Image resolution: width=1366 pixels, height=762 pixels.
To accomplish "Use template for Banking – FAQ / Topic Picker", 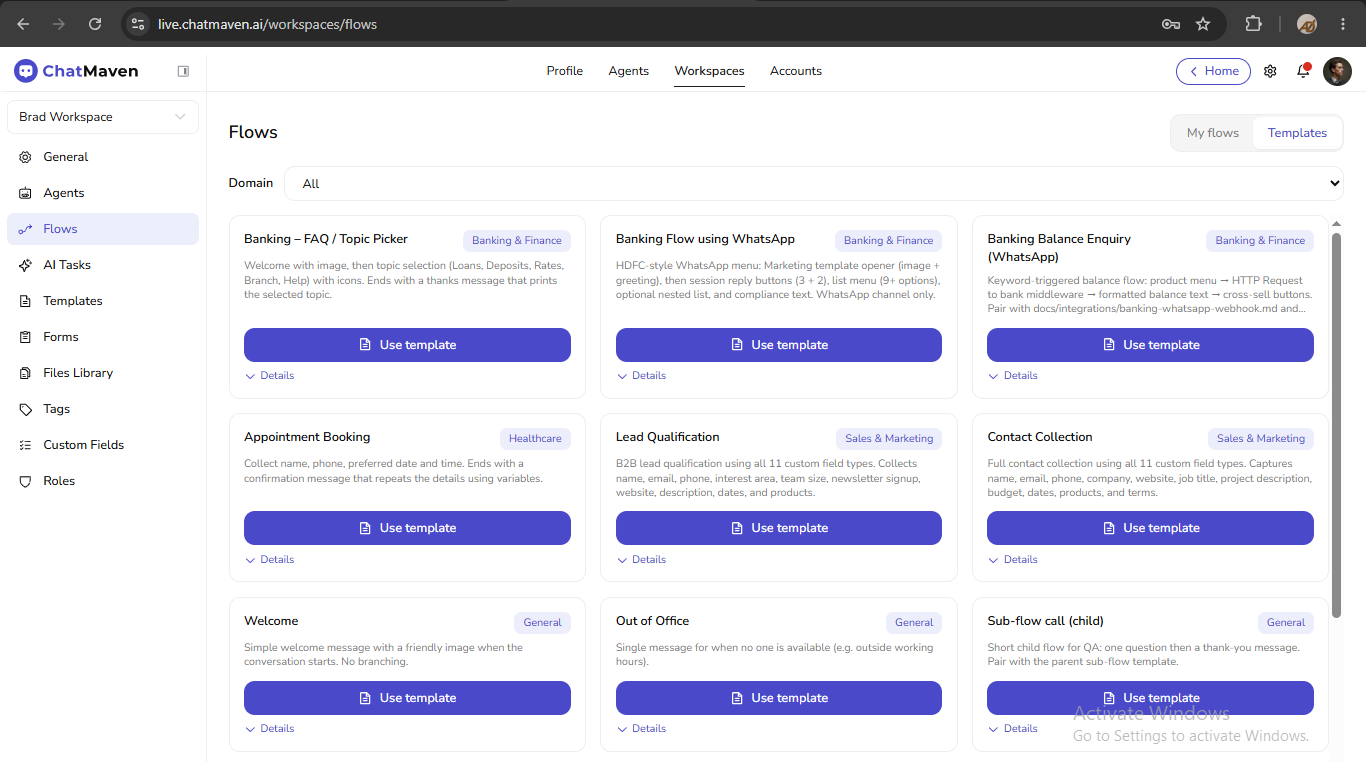I will point(407,345).
